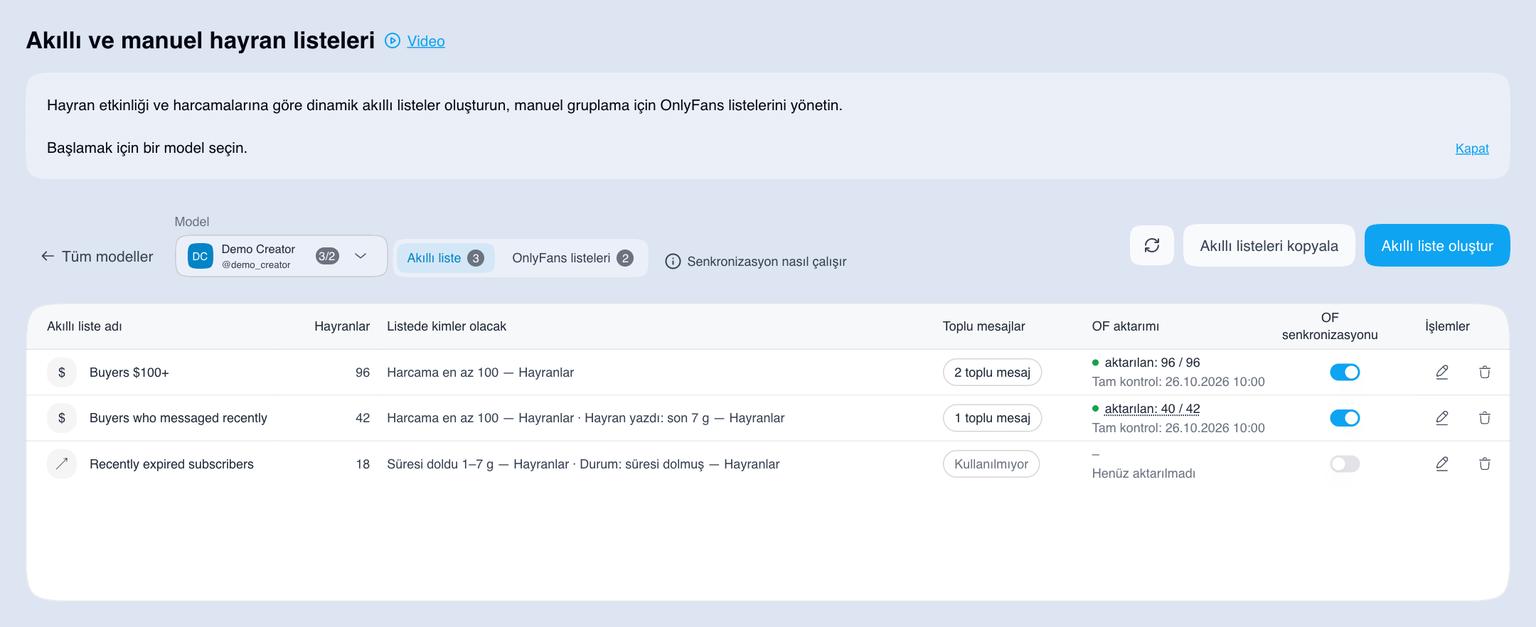Screen dimensions: 1536x627
Task: Click the Kapat link
Action: coord(1472,148)
